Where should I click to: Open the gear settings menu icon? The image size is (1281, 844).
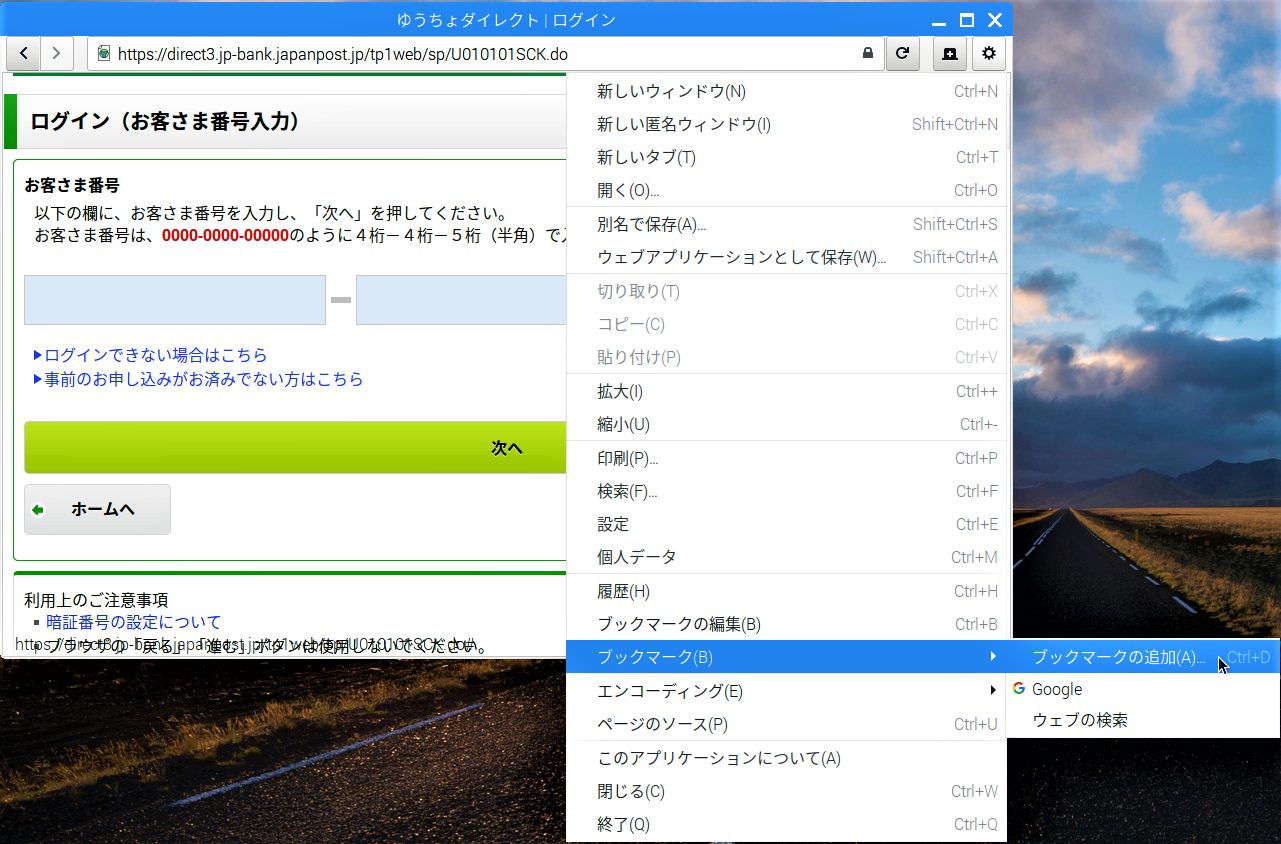(988, 53)
